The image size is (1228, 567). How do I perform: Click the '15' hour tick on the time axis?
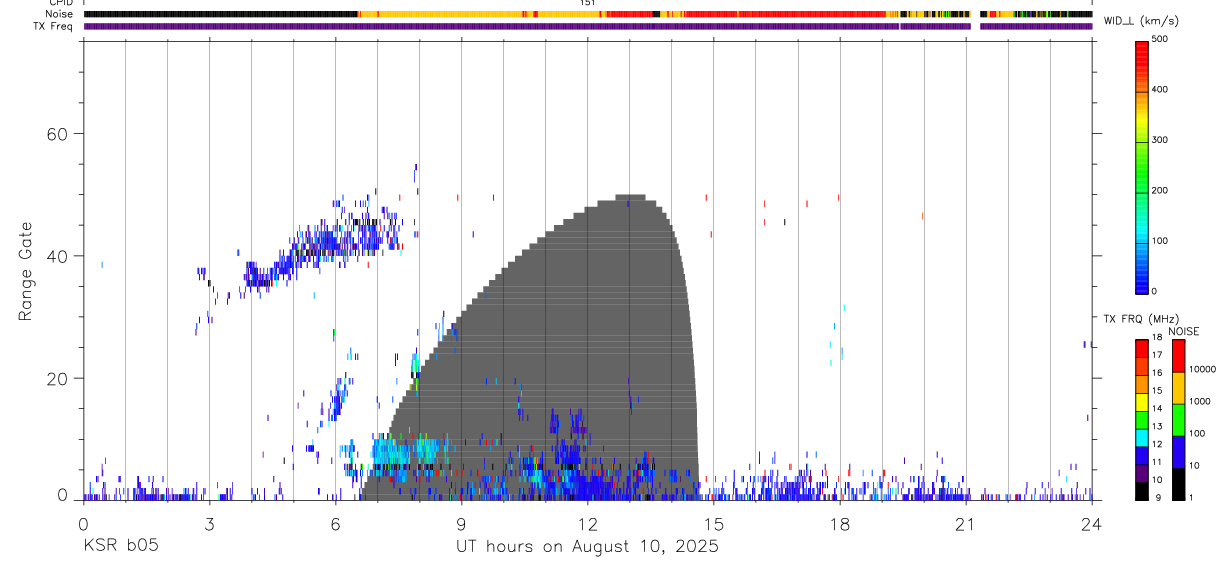tap(713, 523)
